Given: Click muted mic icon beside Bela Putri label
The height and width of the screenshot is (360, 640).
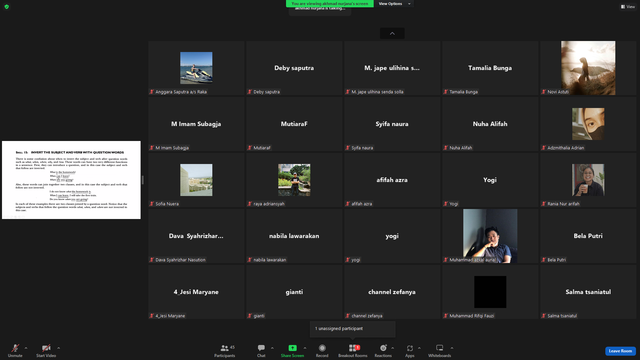Looking at the screenshot, I should click(x=544, y=260).
